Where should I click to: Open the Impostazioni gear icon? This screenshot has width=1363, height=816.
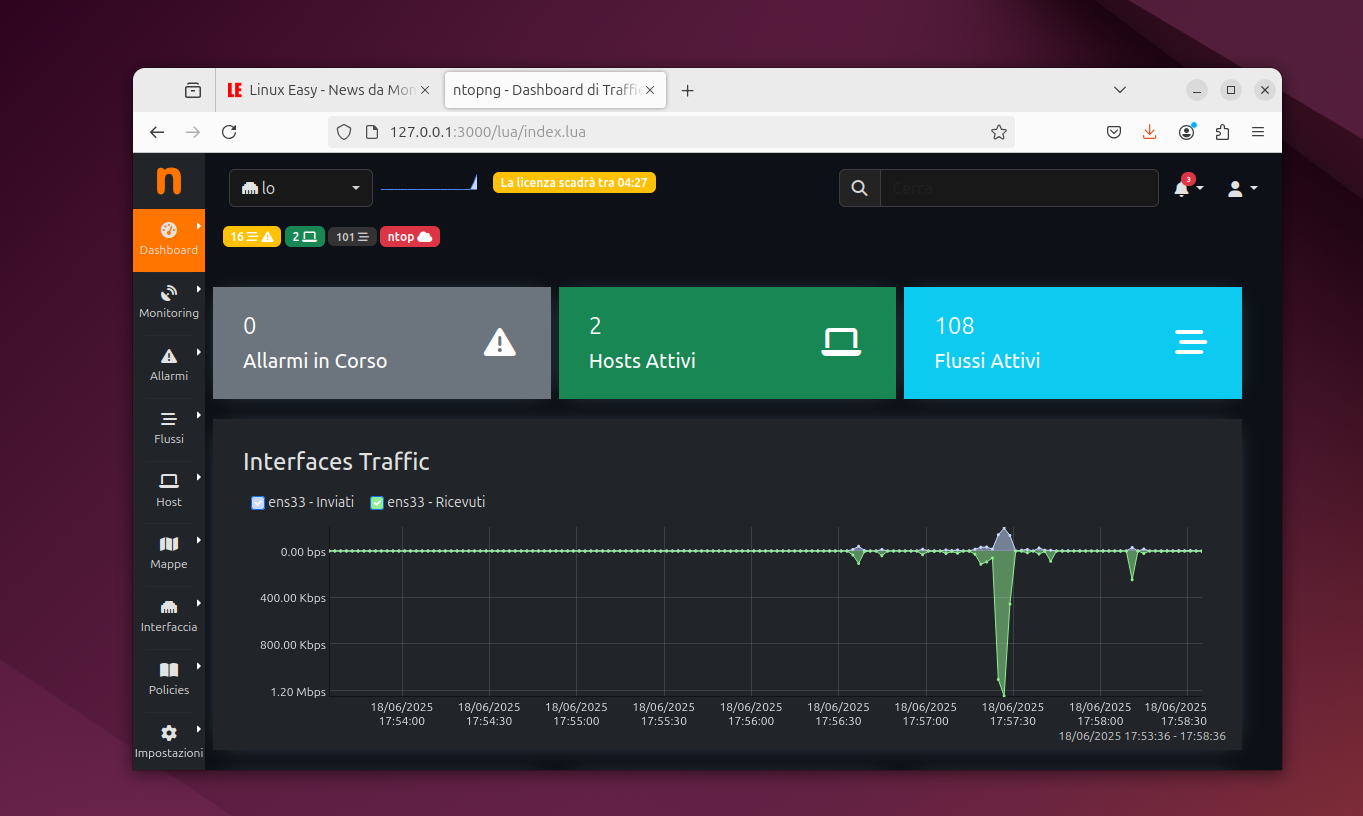click(x=169, y=732)
